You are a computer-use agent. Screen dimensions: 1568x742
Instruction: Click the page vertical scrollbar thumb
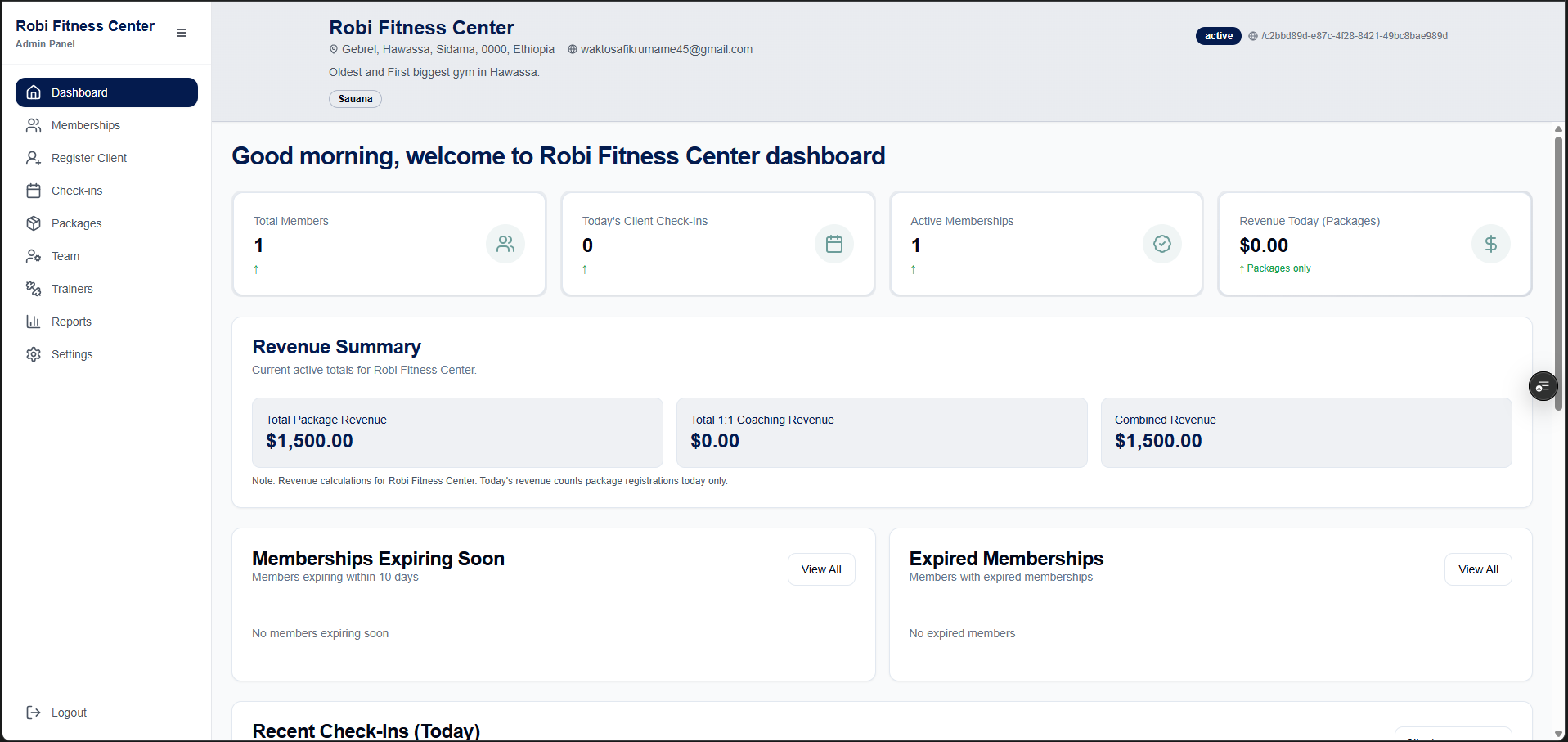(x=1558, y=274)
